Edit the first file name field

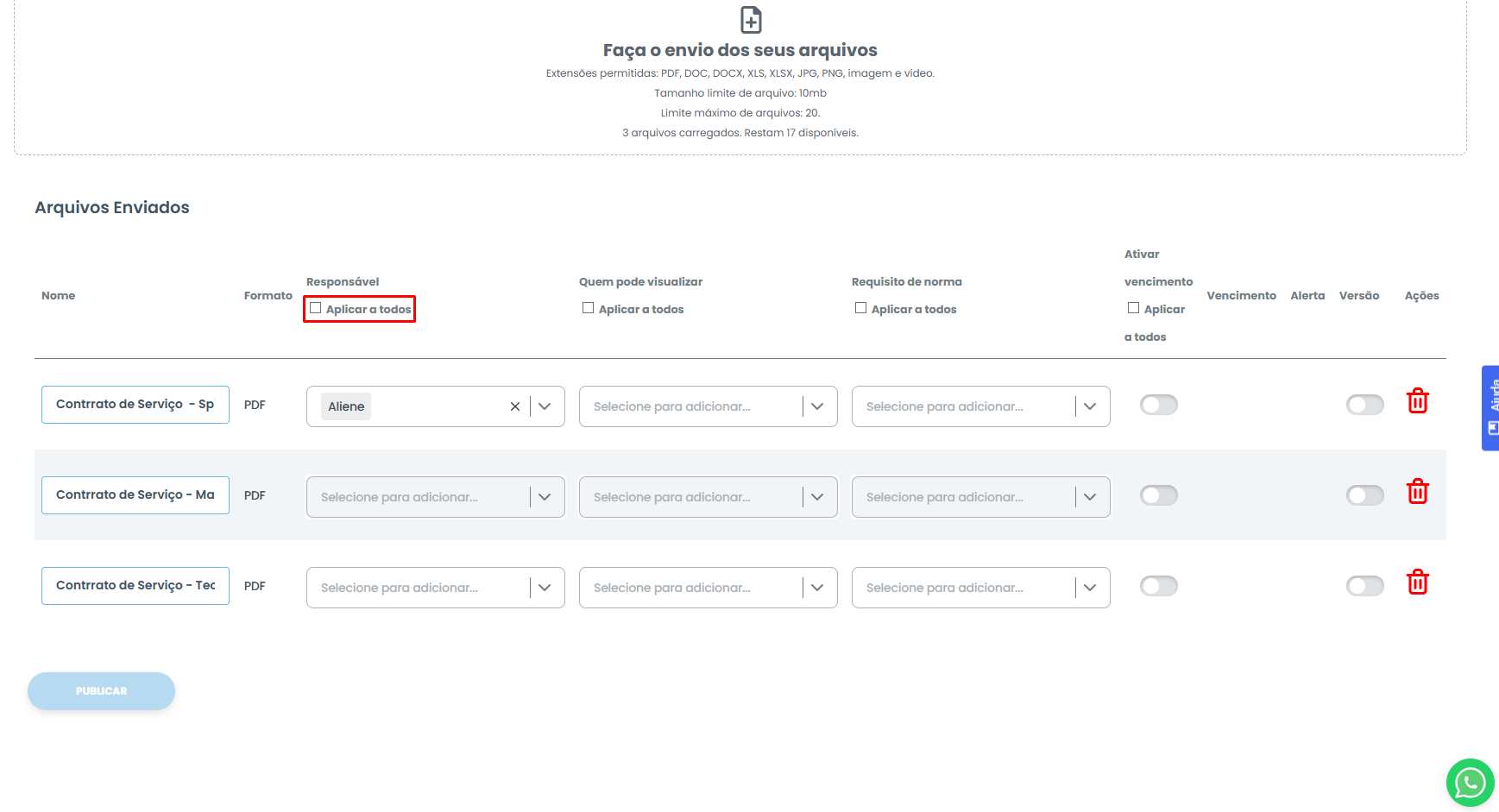point(135,405)
